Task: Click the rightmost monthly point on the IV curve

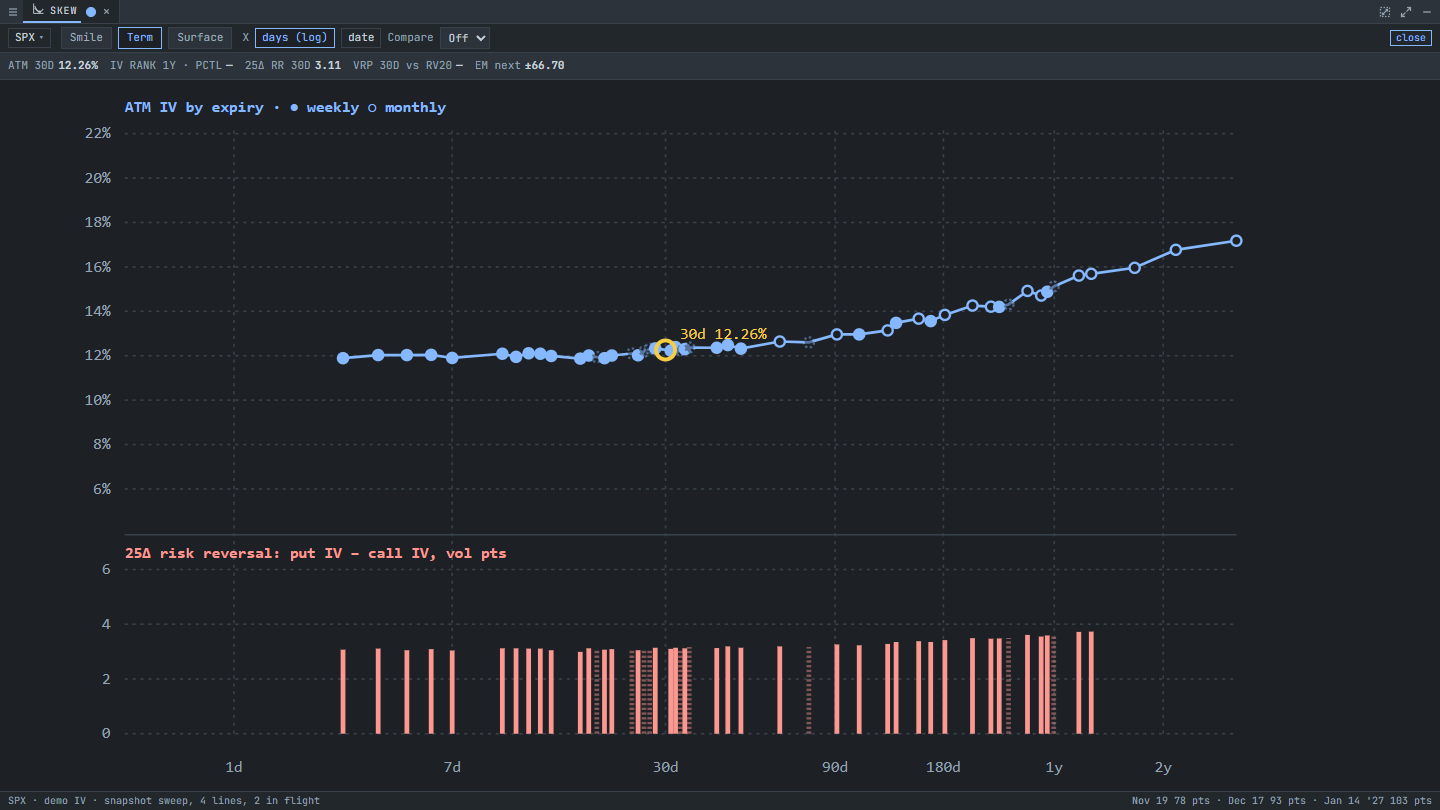Action: click(x=1236, y=241)
